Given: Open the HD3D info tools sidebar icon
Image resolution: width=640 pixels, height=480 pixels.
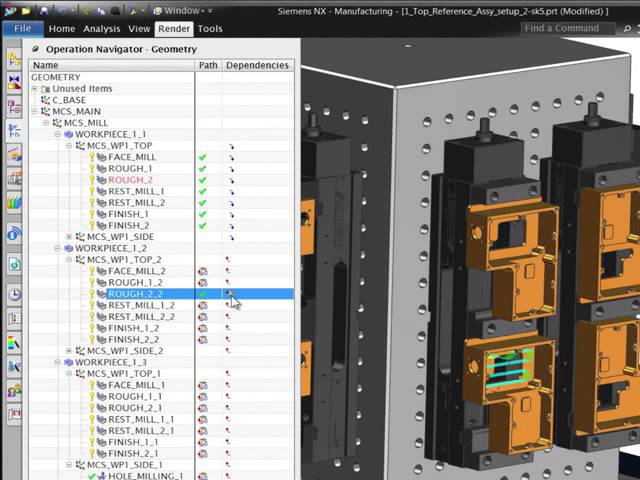Looking at the screenshot, I should [14, 234].
